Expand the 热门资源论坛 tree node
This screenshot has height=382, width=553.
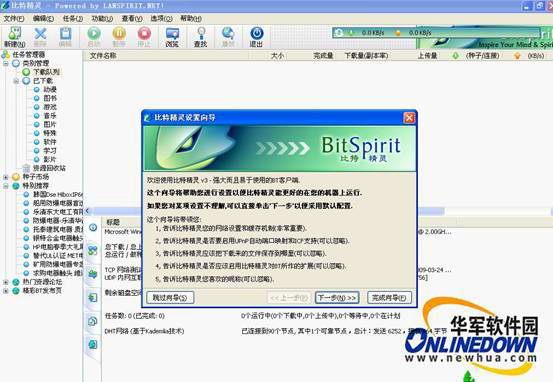6,282
